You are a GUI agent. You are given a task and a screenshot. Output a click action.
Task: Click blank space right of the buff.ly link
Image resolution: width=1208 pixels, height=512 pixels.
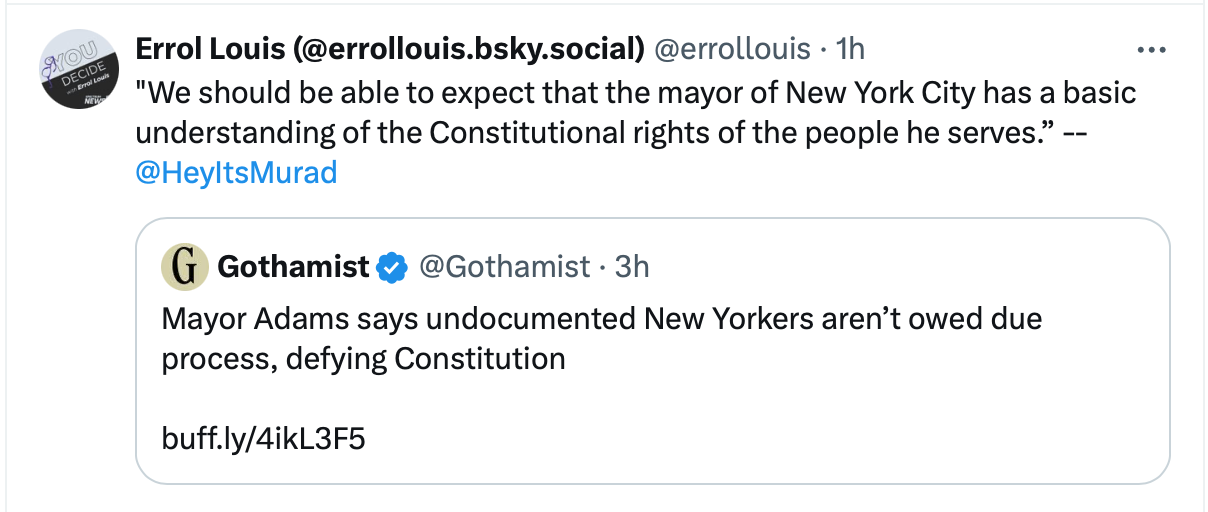(700, 439)
